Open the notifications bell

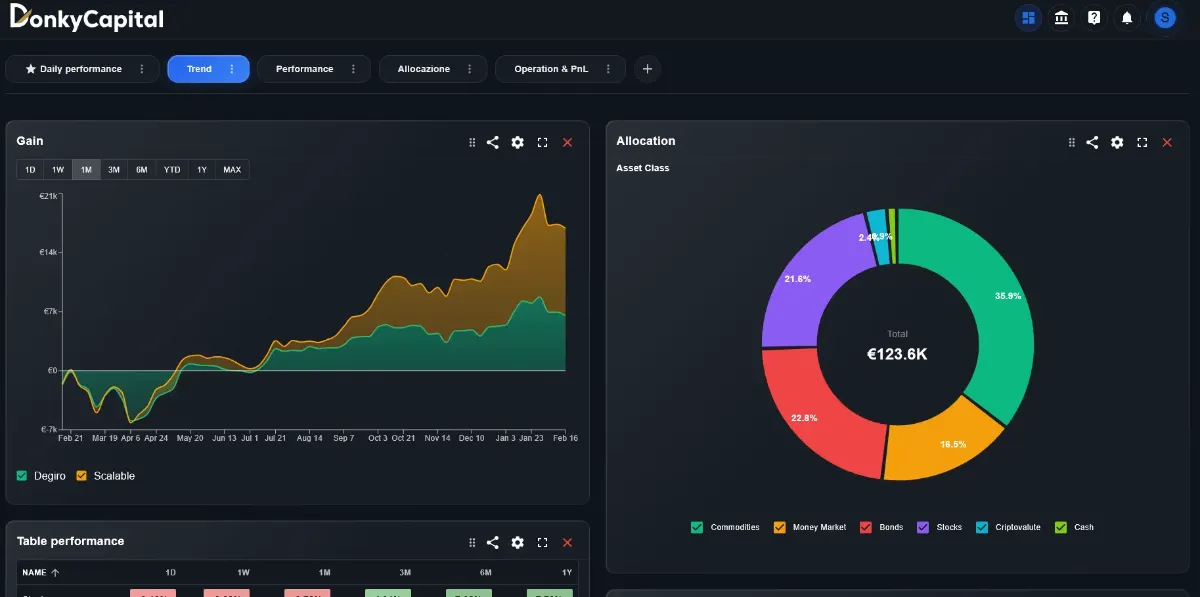coord(1127,18)
